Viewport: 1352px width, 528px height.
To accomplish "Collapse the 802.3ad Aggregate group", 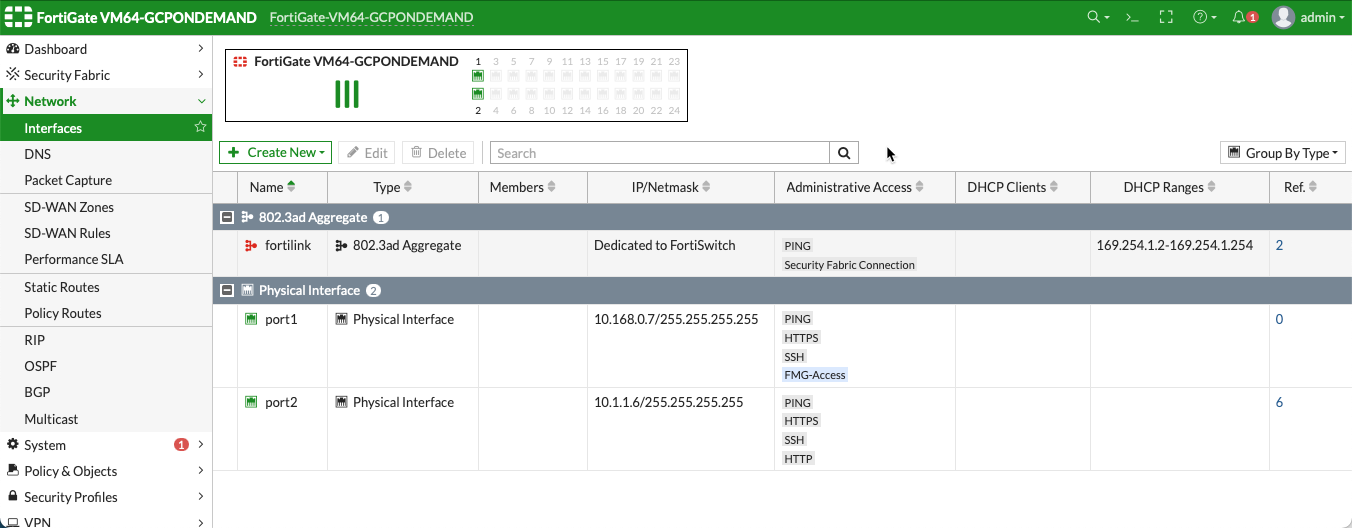I will click(x=227, y=217).
